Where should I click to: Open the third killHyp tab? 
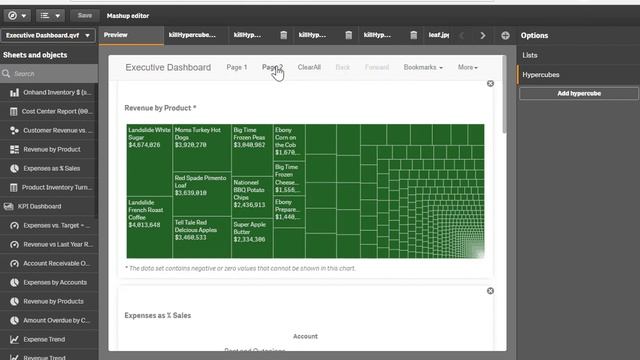pyautogui.click(x=313, y=35)
